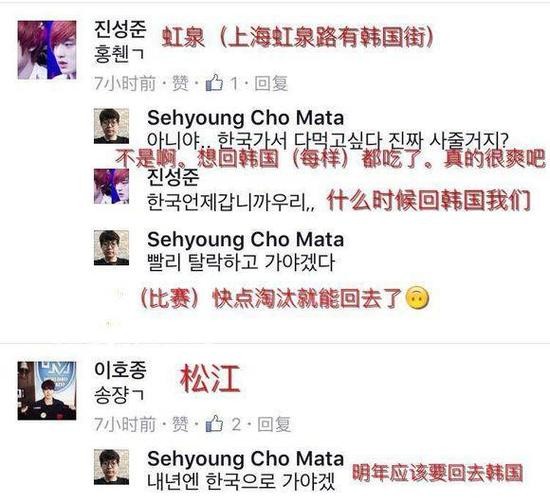Open 진성준 name in 한국언제갑니까 reply
Screen dimensions: 550x503
click(x=173, y=178)
